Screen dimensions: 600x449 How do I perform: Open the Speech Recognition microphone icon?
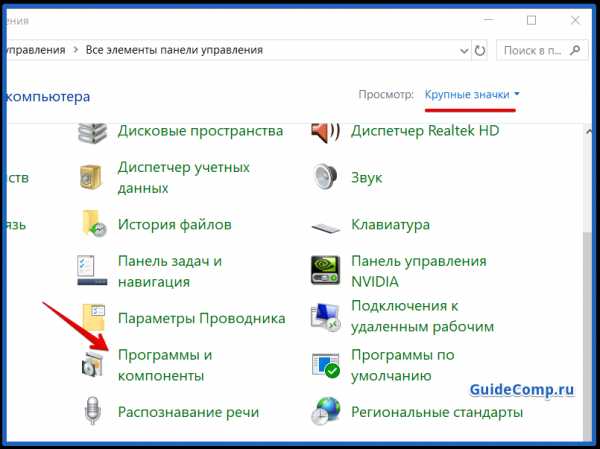click(92, 411)
